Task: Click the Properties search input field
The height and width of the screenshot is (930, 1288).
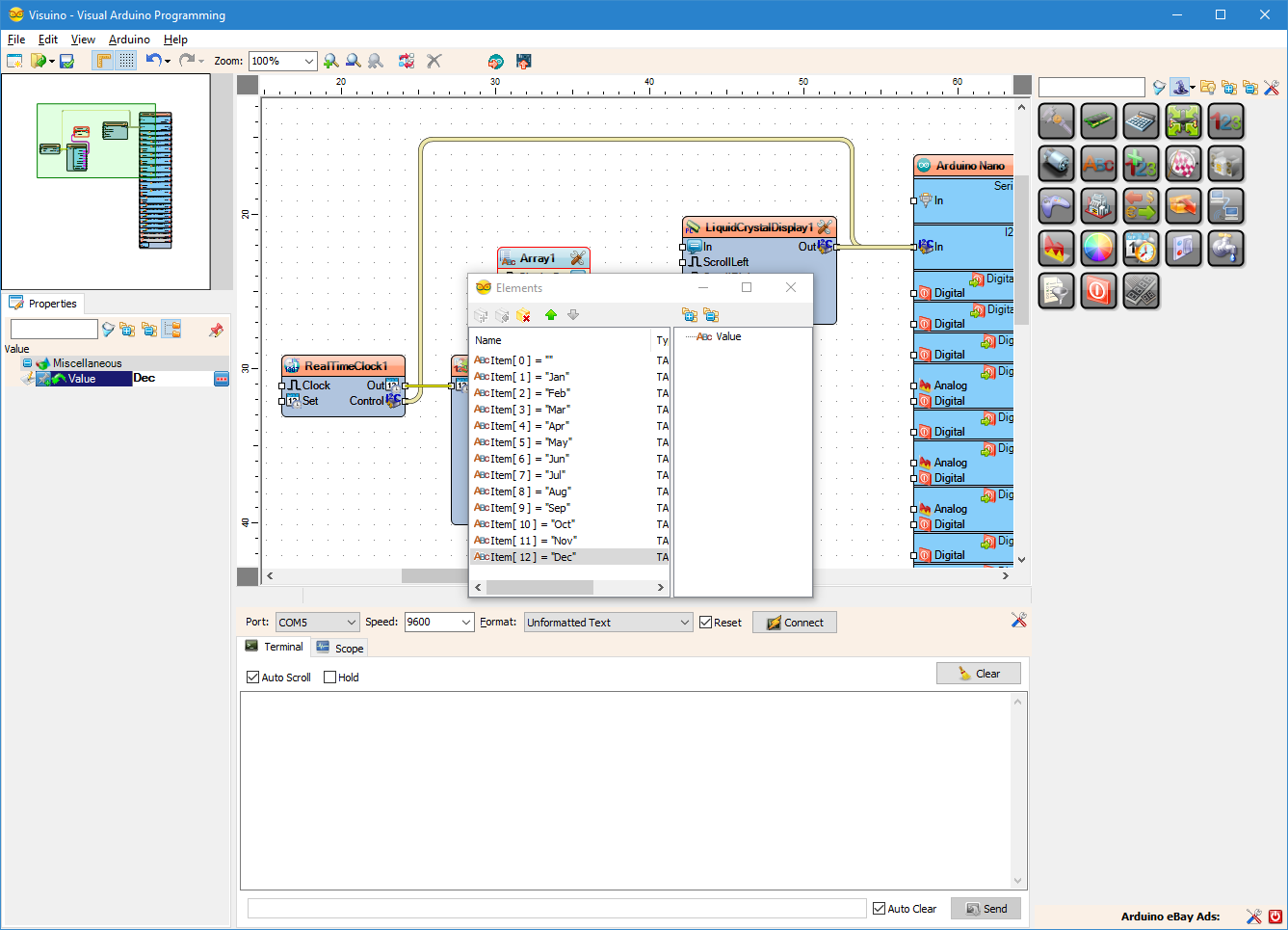Action: [54, 330]
